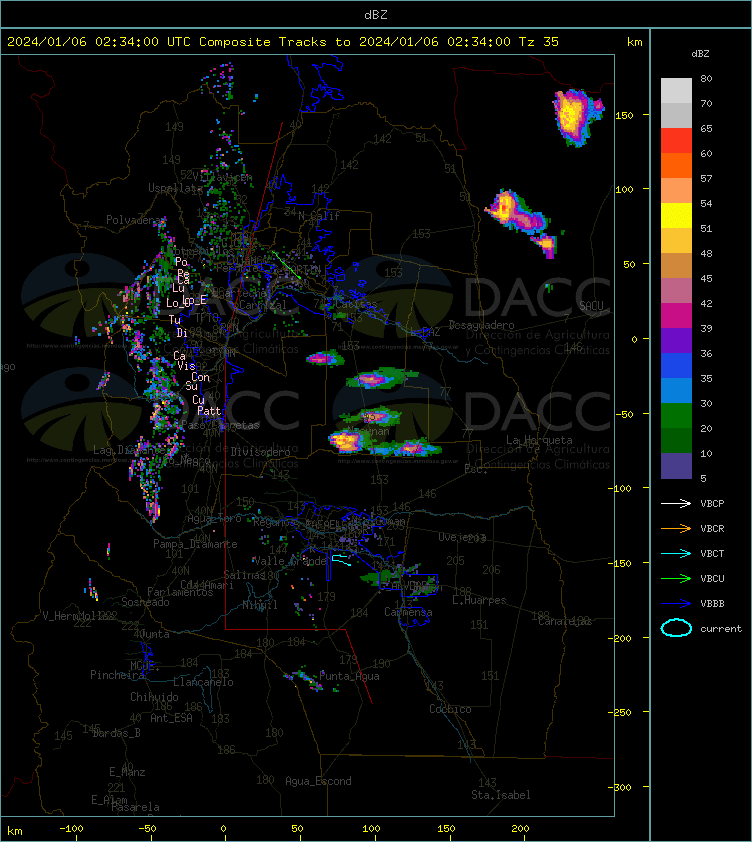
Task: Select the light blue 30-35 dBZ swatch
Action: click(x=676, y=390)
